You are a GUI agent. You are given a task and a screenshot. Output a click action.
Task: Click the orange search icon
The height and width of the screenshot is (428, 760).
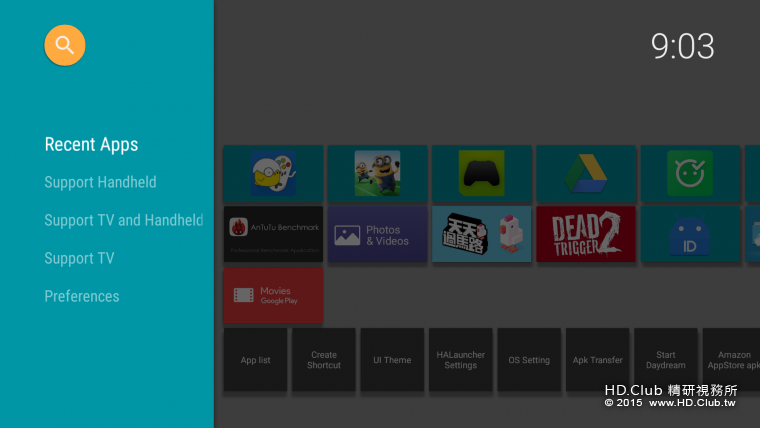point(64,45)
